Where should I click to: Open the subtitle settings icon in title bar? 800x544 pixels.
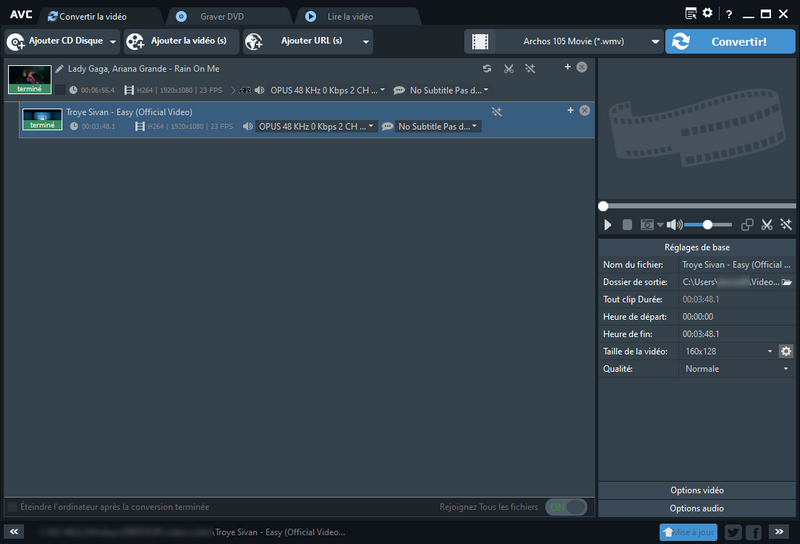[690, 14]
